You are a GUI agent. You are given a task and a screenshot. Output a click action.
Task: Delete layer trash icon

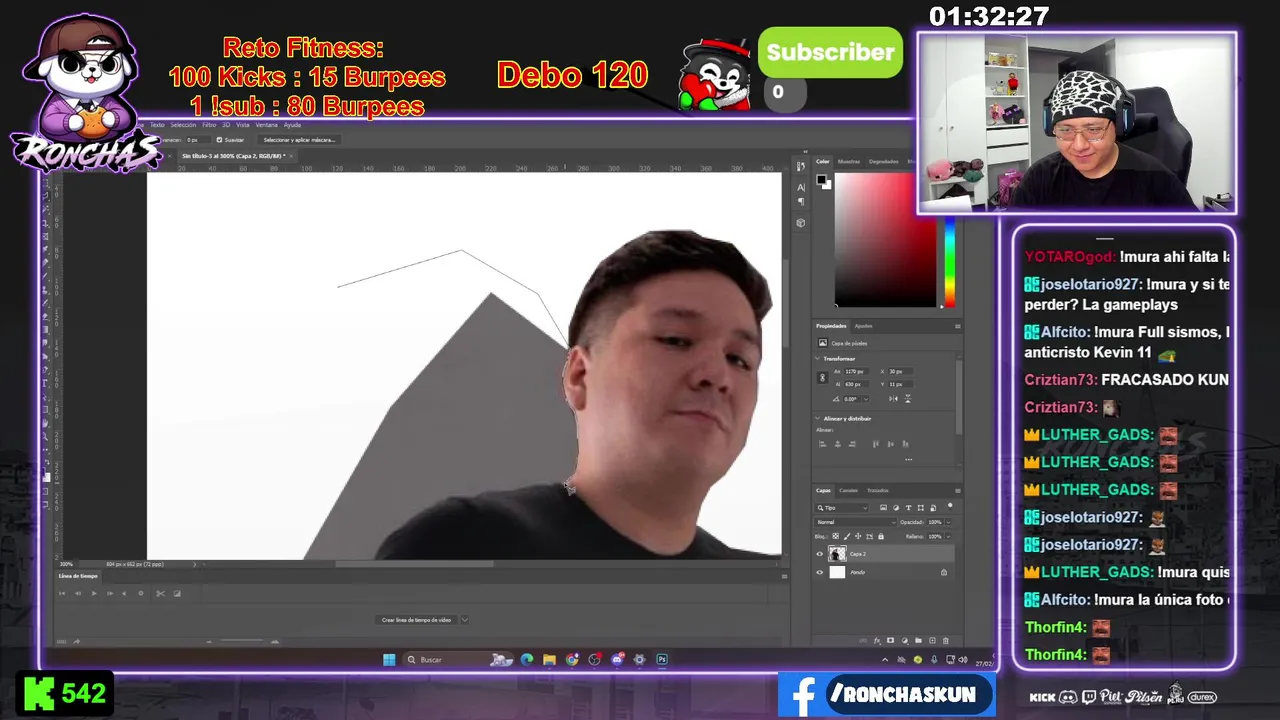click(x=945, y=640)
